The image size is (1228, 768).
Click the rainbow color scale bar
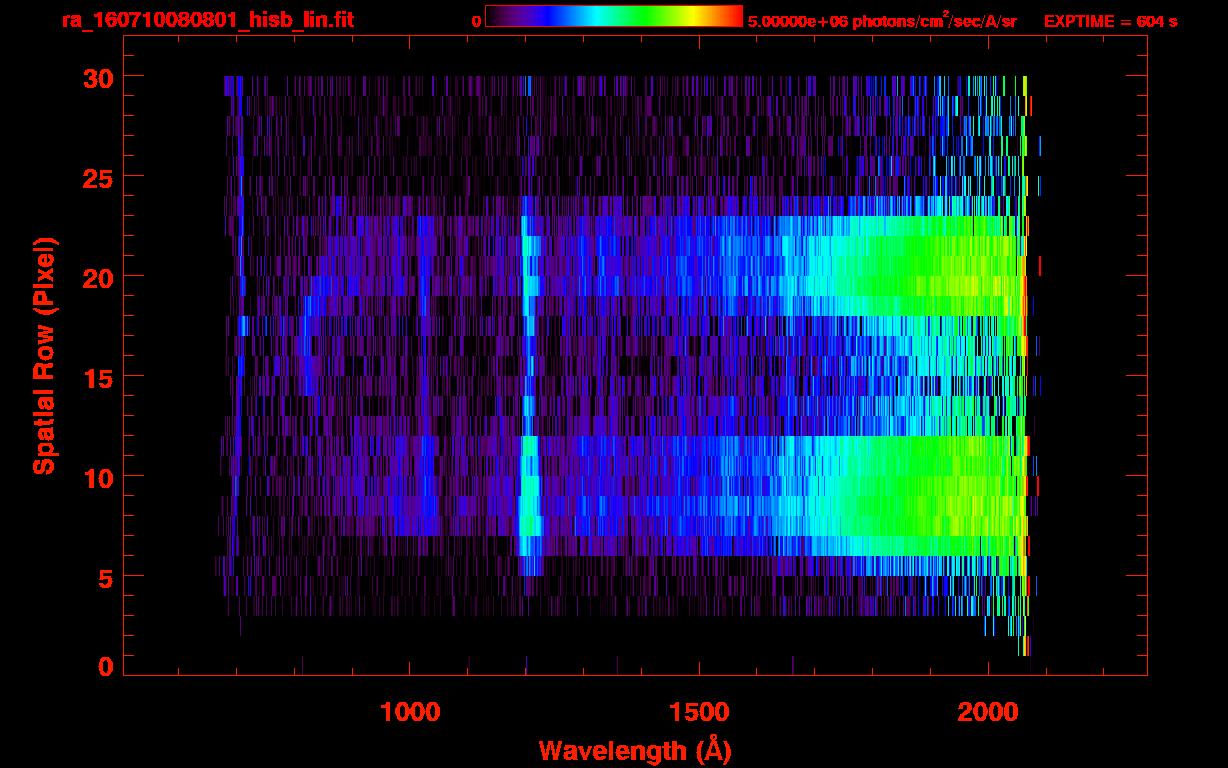point(613,17)
